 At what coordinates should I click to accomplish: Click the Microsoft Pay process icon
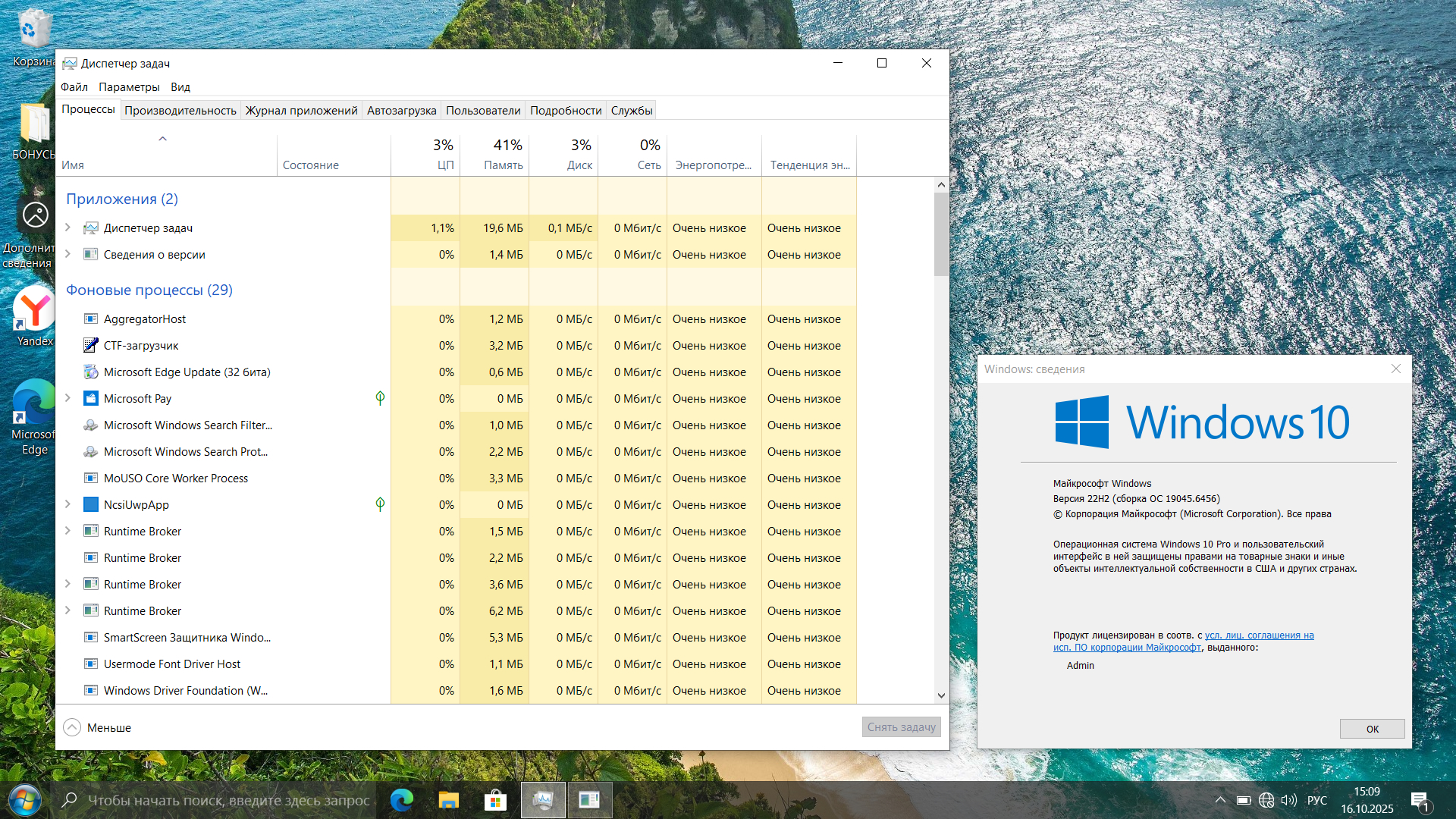(91, 399)
